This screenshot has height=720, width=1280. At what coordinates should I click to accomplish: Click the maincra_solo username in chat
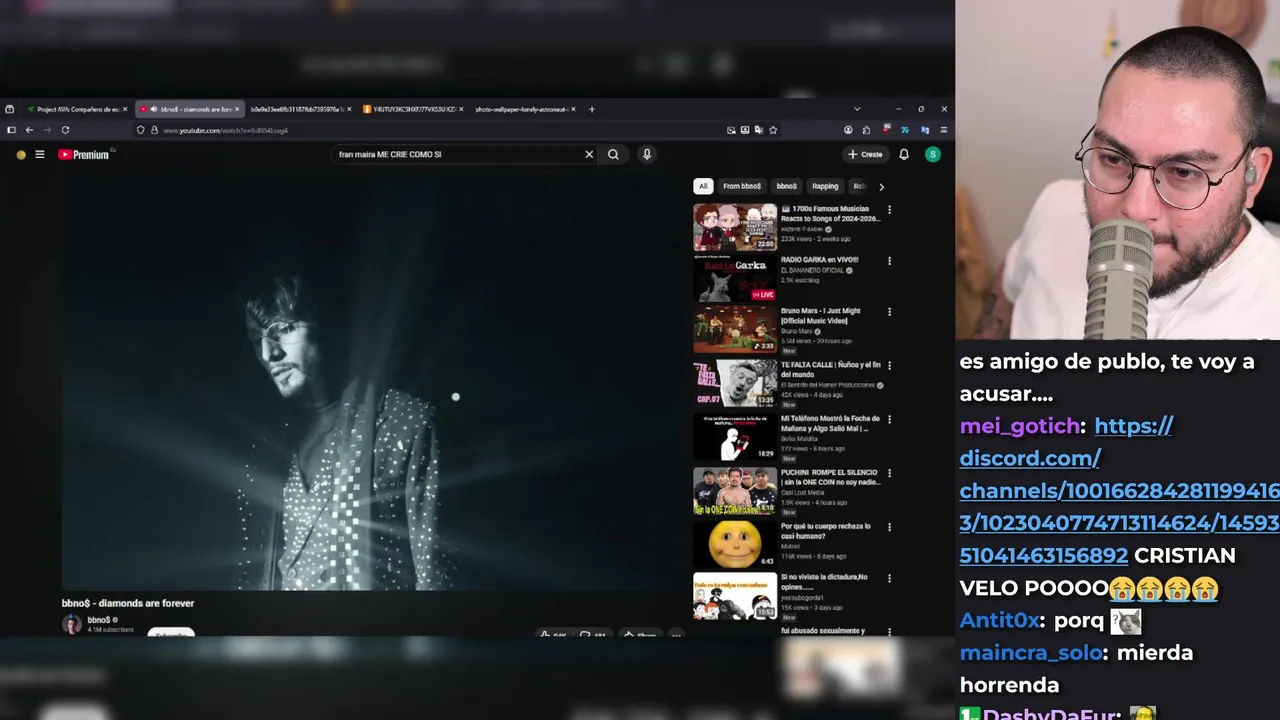pos(1030,652)
